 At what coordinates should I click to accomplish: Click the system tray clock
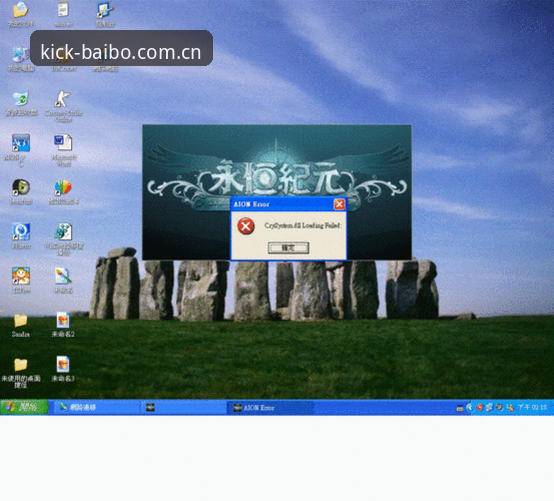[532, 407]
